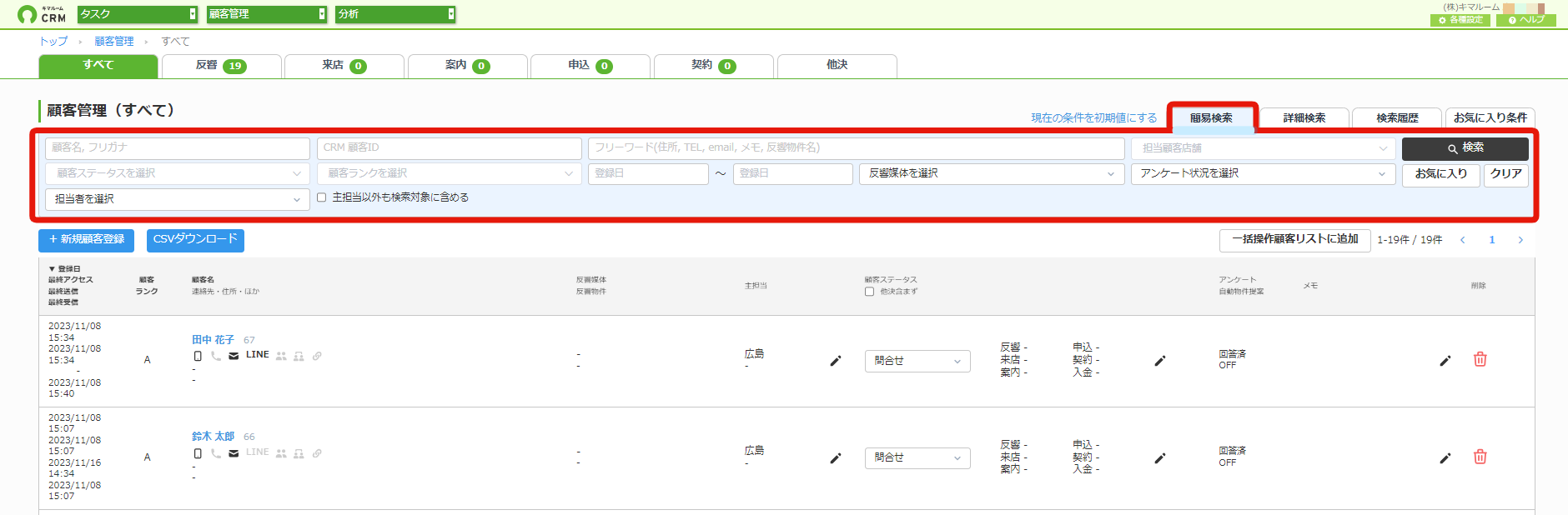The width and height of the screenshot is (1568, 515).
Task: Click CSVダウンロード button
Action: pyautogui.click(x=195, y=240)
